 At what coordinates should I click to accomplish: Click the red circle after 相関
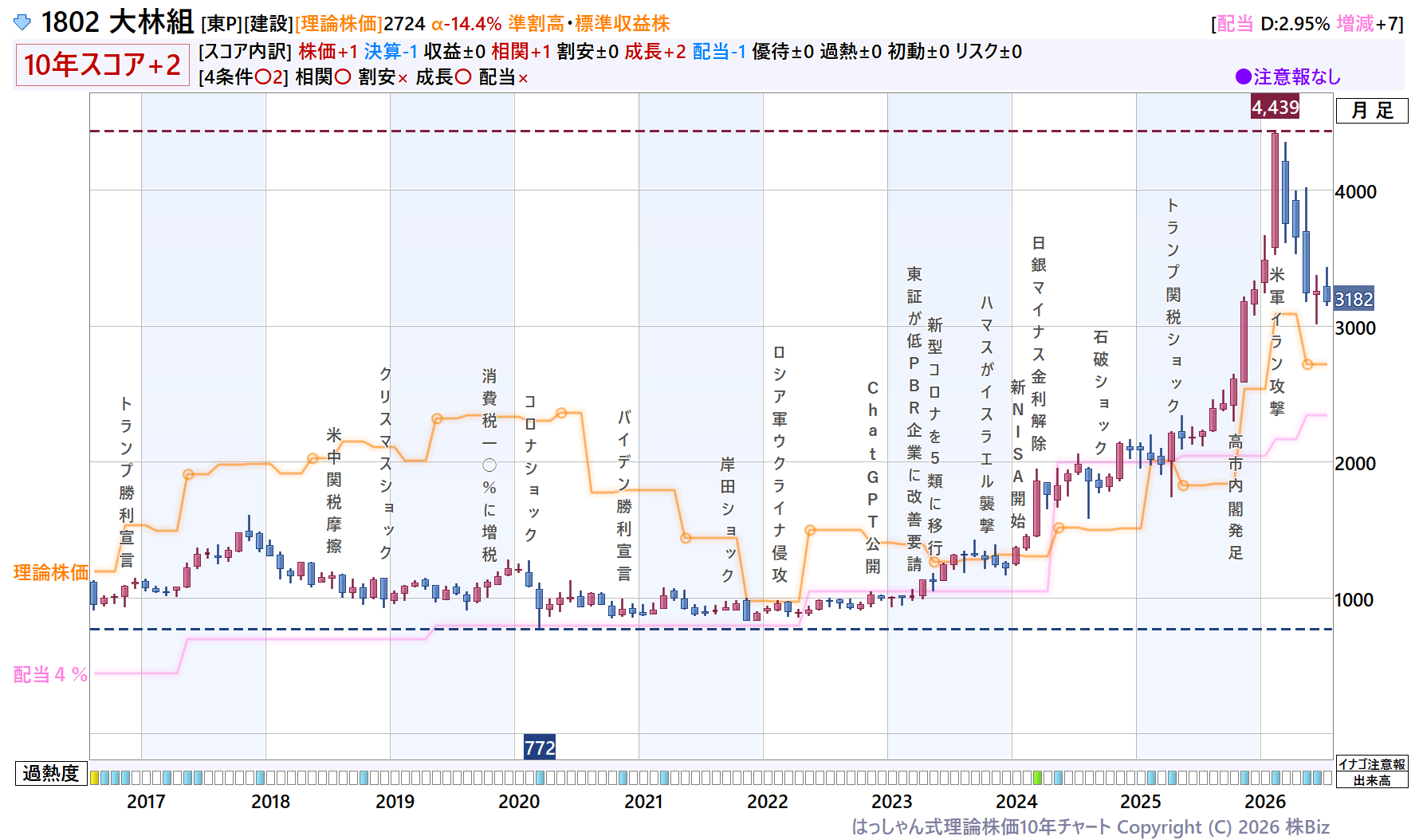(x=342, y=77)
